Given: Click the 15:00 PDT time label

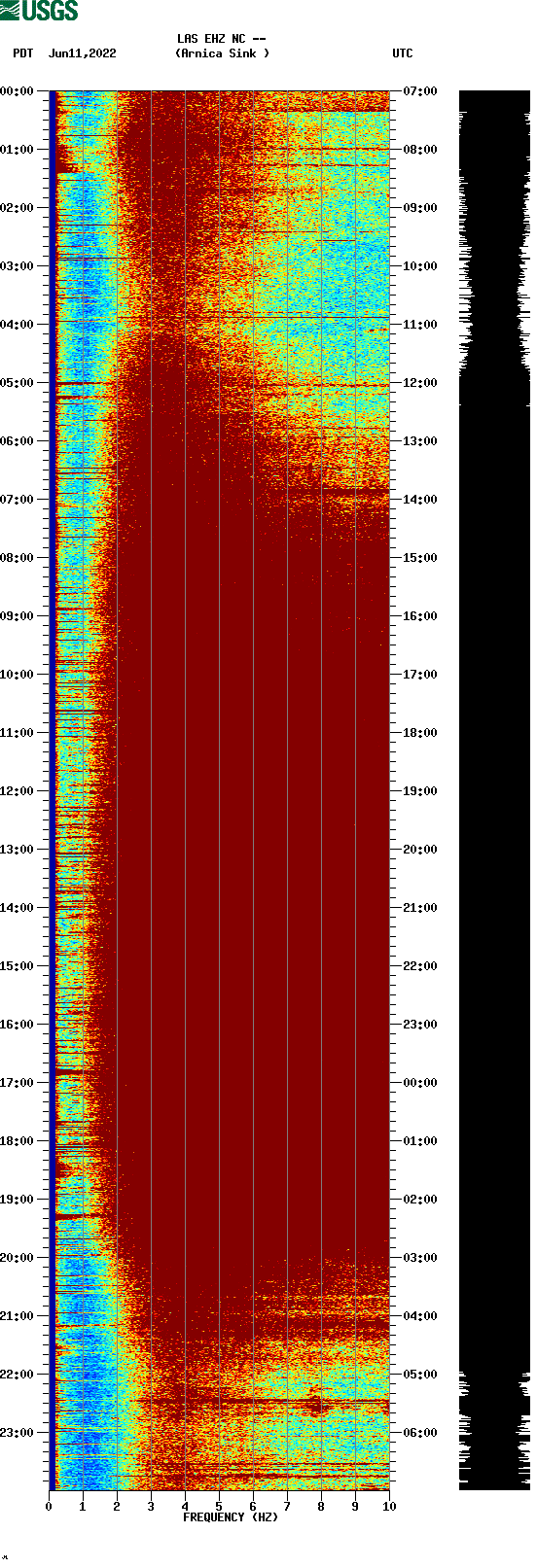Looking at the screenshot, I should (18, 966).
